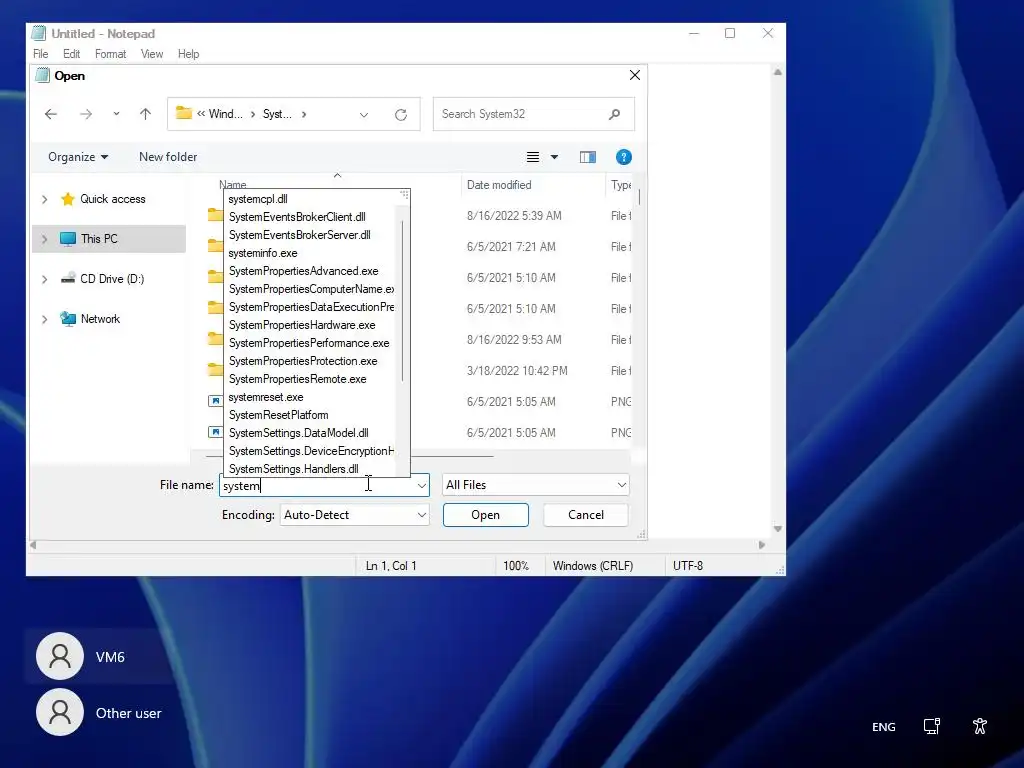Click Syst... breadcrumb segment
Viewport: 1024px width, 768px height.
point(277,114)
